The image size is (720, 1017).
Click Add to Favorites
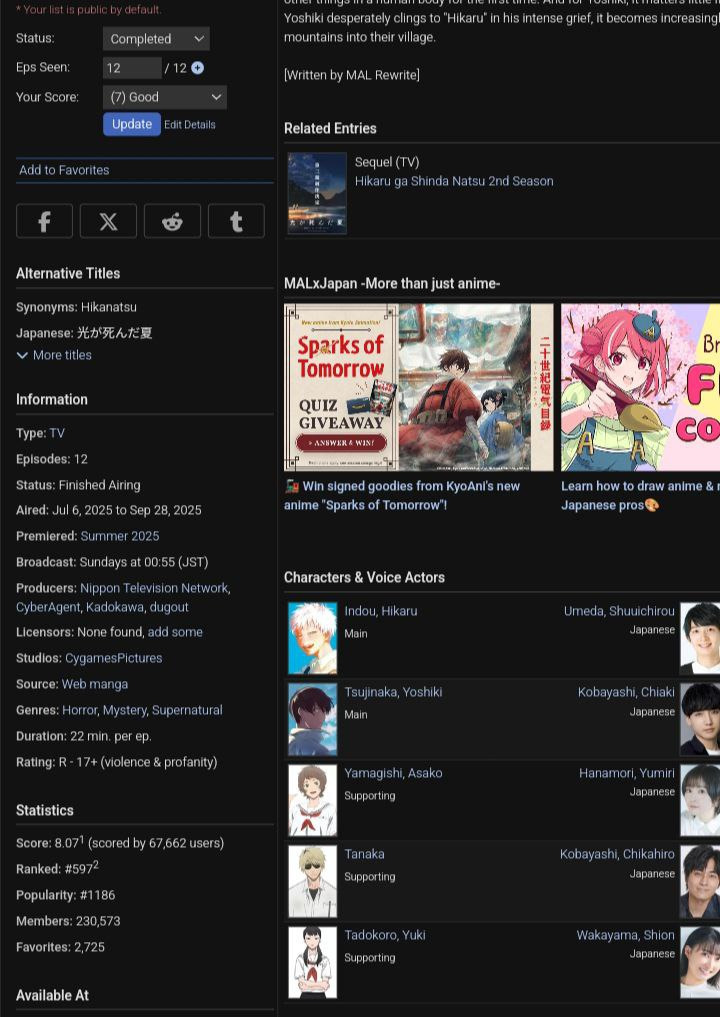[x=64, y=170]
